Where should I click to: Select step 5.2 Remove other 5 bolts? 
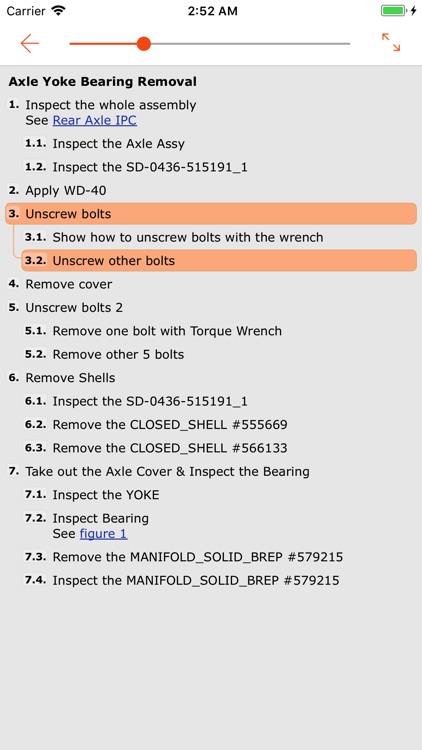(219, 354)
